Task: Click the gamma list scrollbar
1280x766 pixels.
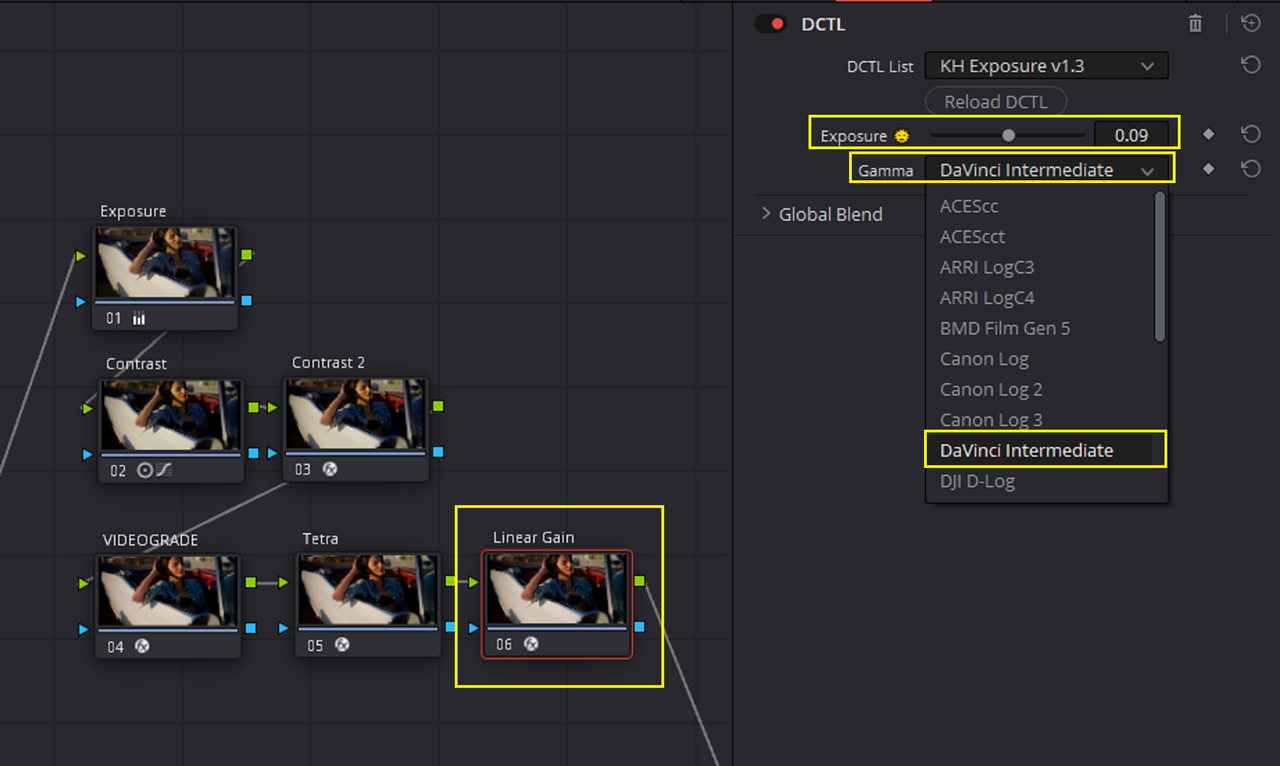Action: click(1160, 266)
